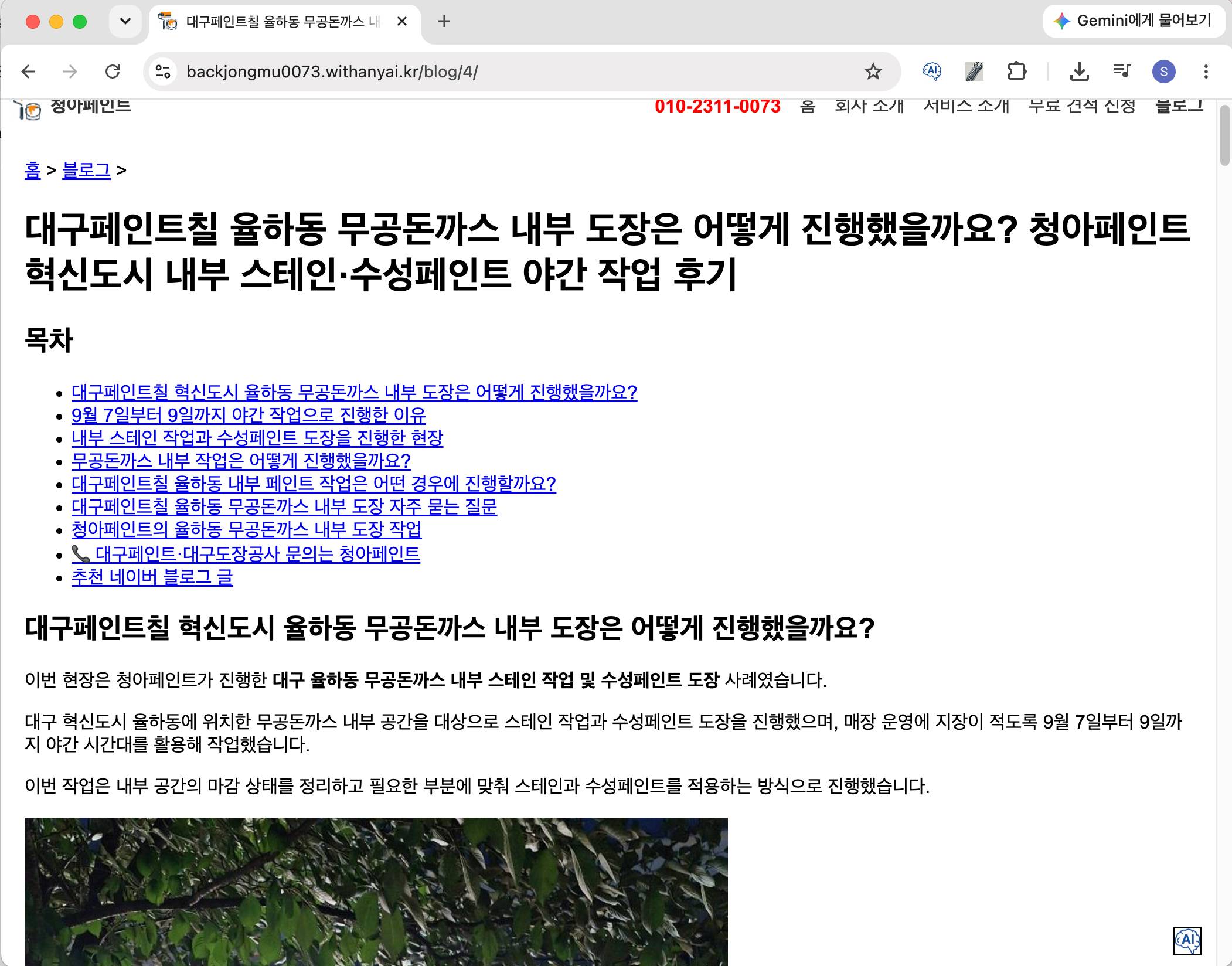Viewport: 1232px width, 966px height.
Task: Click the page vertical scrollbar thumb
Action: (x=1224, y=136)
